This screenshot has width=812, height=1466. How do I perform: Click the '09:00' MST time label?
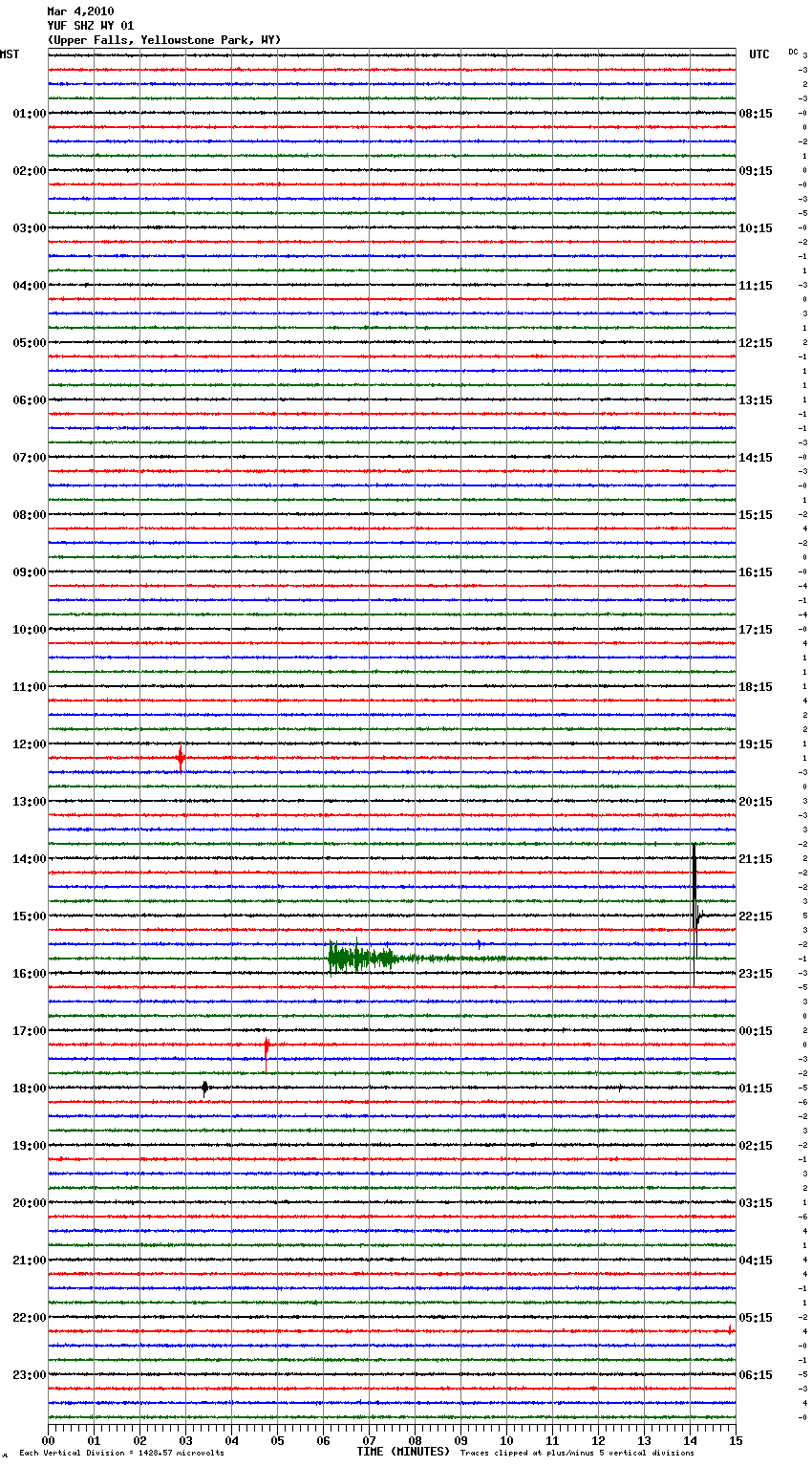[30, 572]
